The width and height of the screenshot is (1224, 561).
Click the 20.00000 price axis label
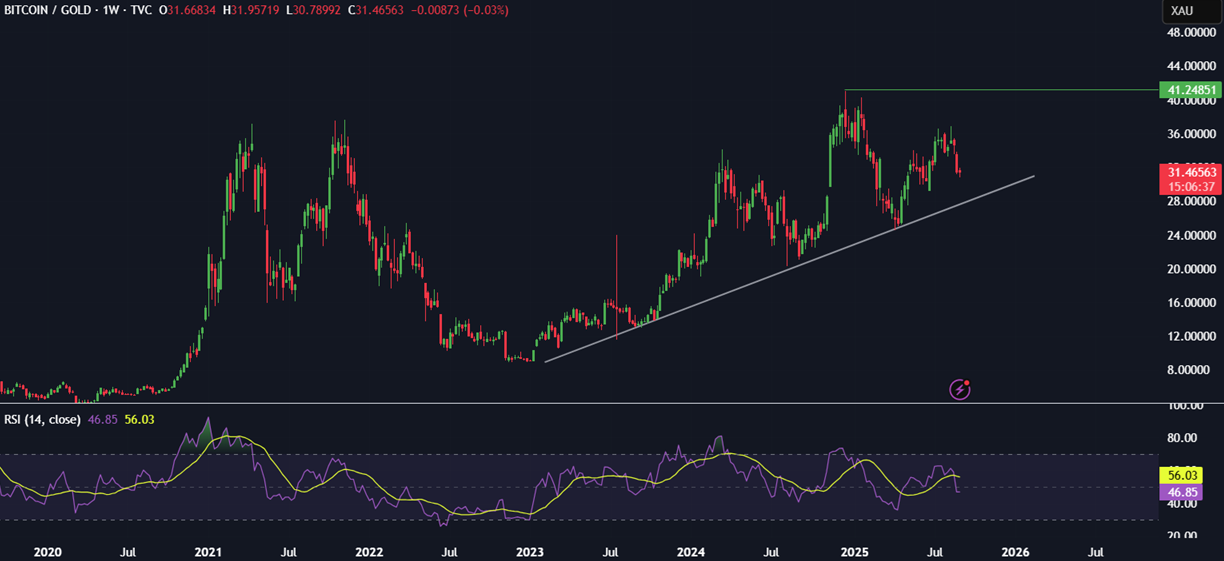[x=1190, y=269]
